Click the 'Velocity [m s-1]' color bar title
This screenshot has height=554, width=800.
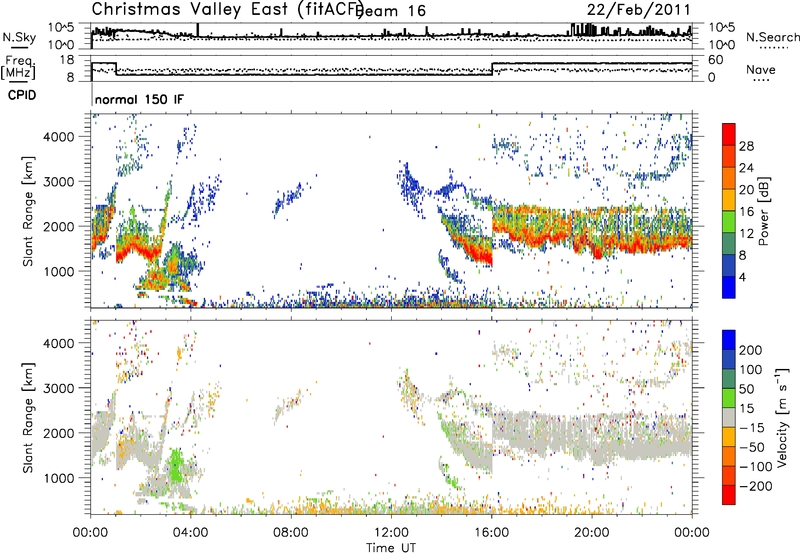coord(782,417)
